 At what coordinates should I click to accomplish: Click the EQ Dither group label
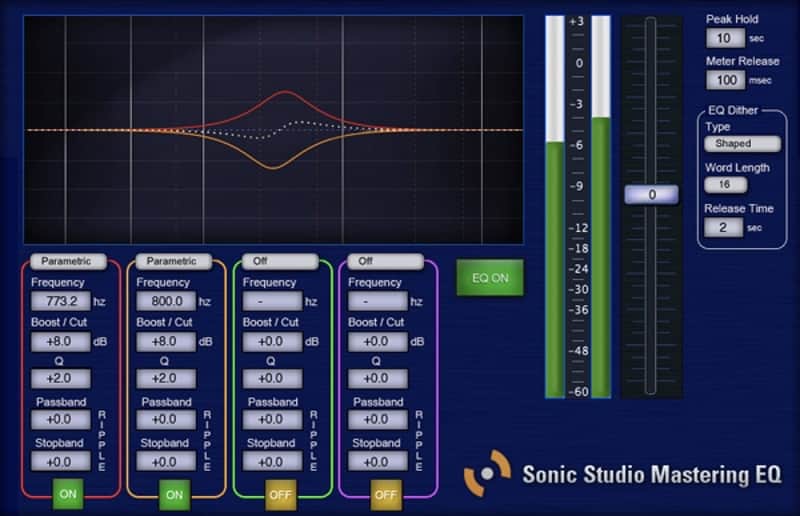coord(733,110)
